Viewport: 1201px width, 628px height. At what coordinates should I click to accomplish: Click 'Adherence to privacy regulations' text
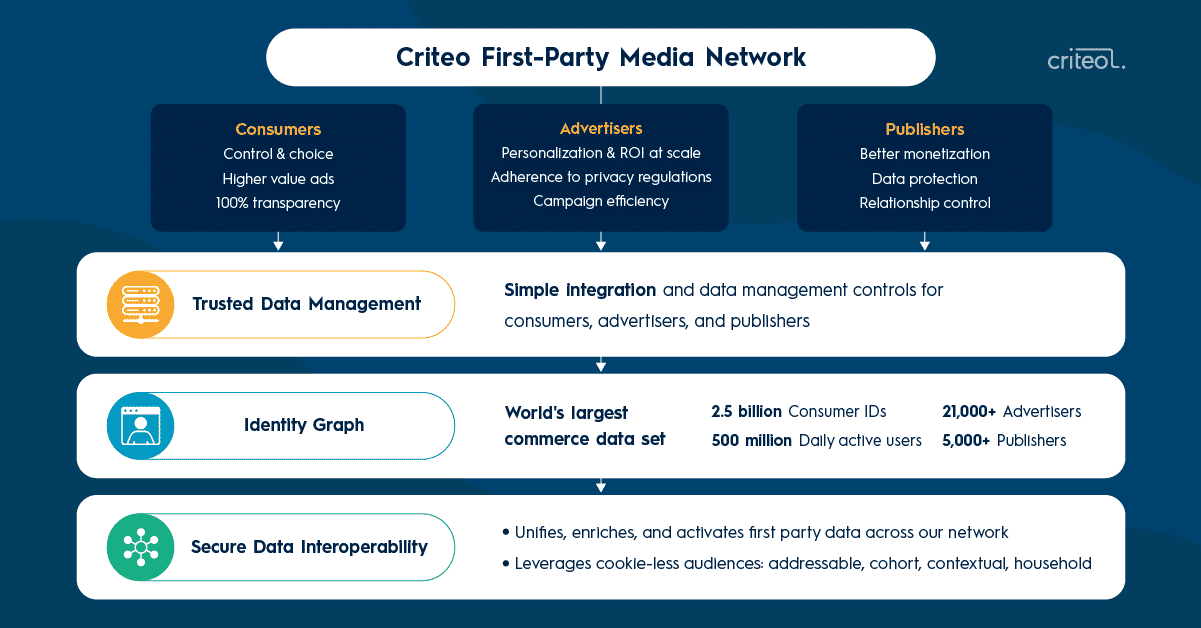[x=601, y=177]
